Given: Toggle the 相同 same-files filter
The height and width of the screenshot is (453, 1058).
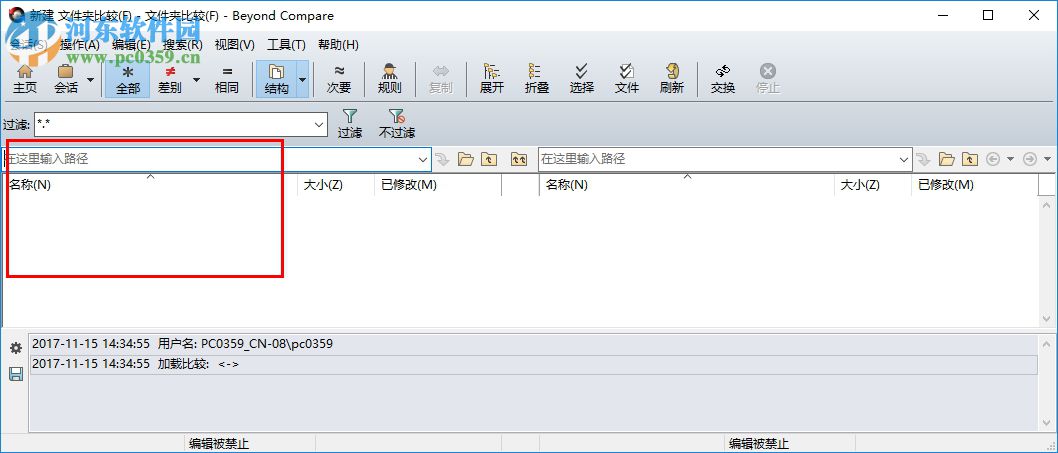Looking at the screenshot, I should (x=227, y=79).
